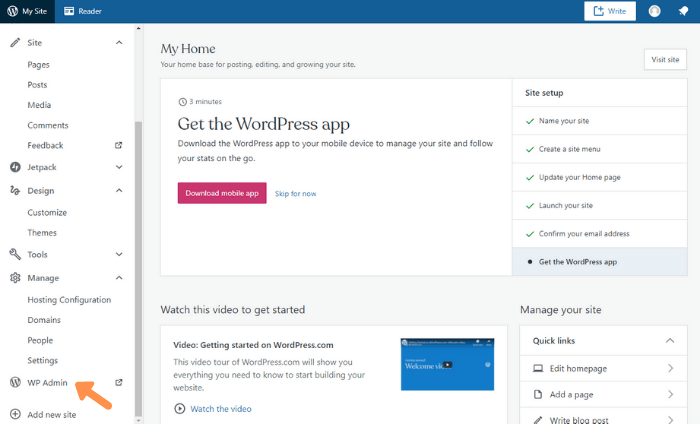Viewport: 700px width, 429px height.
Task: Collapse the Site menu section
Action: 119,42
